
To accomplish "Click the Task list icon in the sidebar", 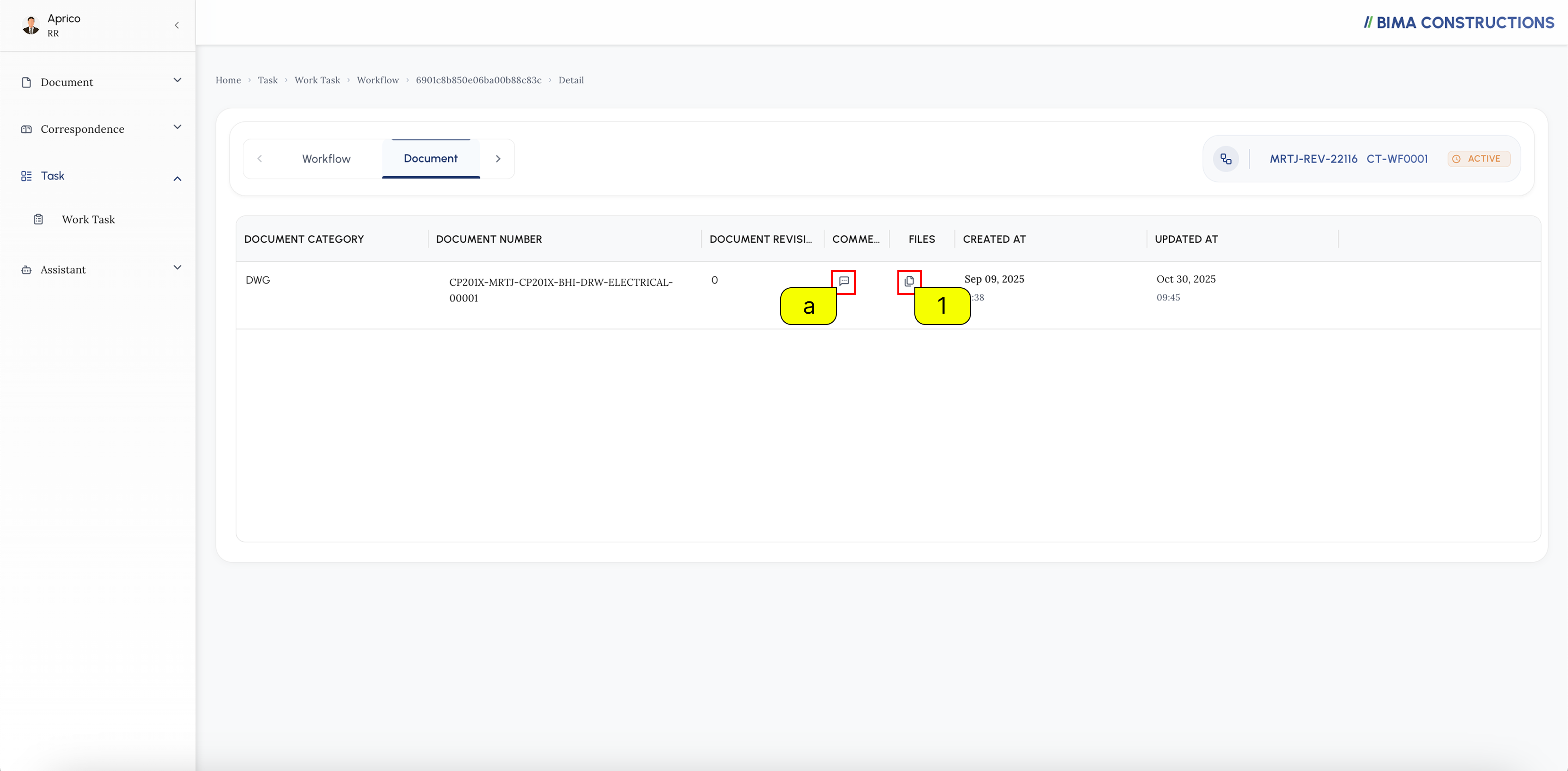I will coord(26,176).
